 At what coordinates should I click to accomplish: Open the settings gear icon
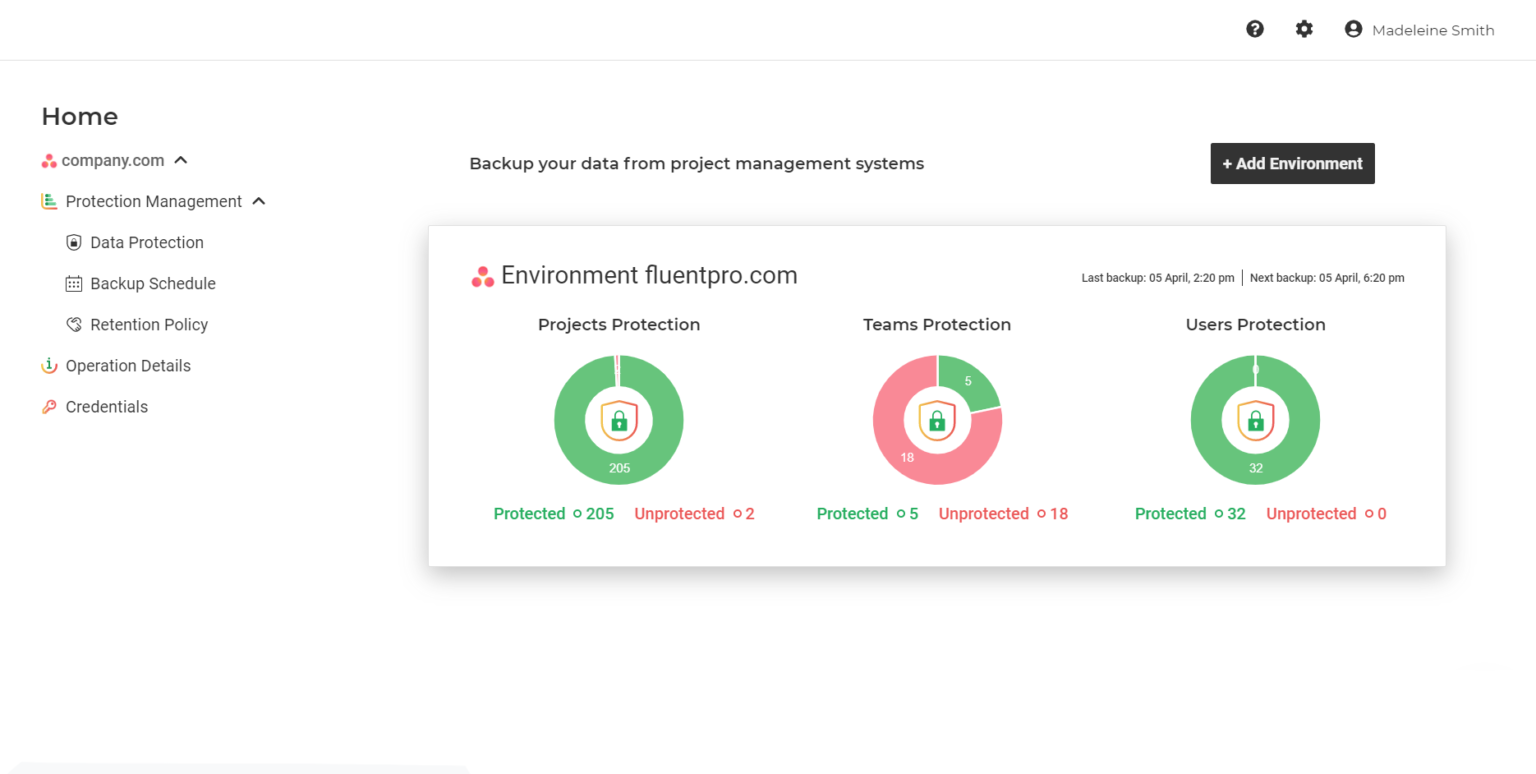(x=1304, y=29)
